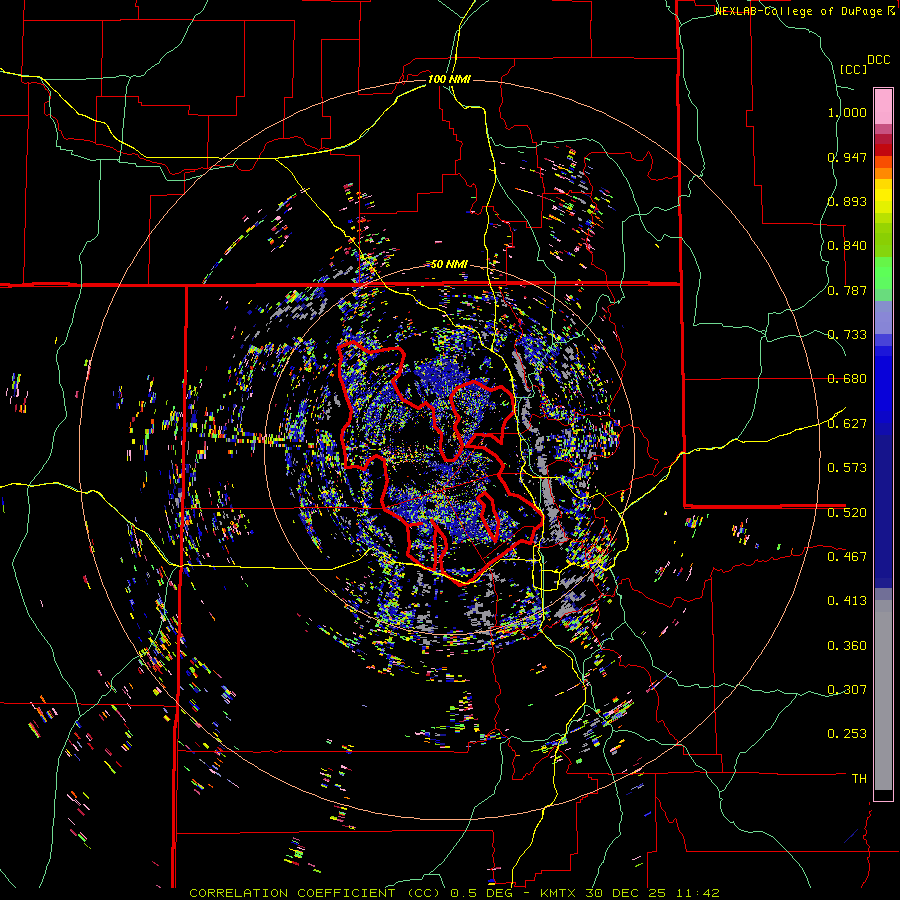
Task: Pick the yellow segment of the color bar
Action: [x=883, y=197]
